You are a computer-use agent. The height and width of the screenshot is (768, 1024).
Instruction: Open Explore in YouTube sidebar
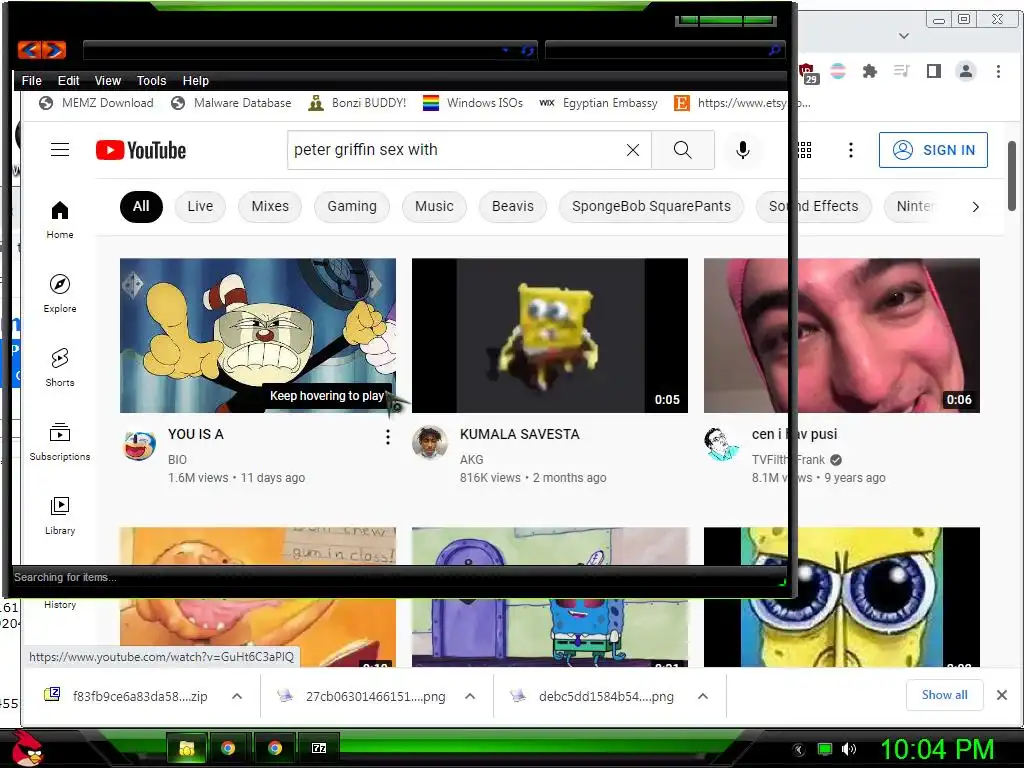click(x=60, y=293)
